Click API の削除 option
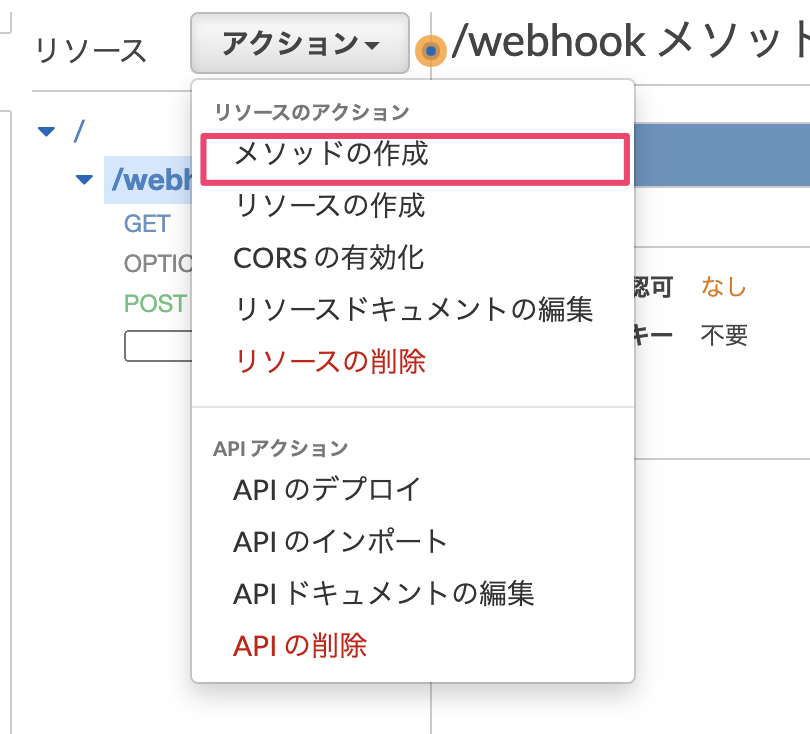The width and height of the screenshot is (810, 734). point(300,645)
